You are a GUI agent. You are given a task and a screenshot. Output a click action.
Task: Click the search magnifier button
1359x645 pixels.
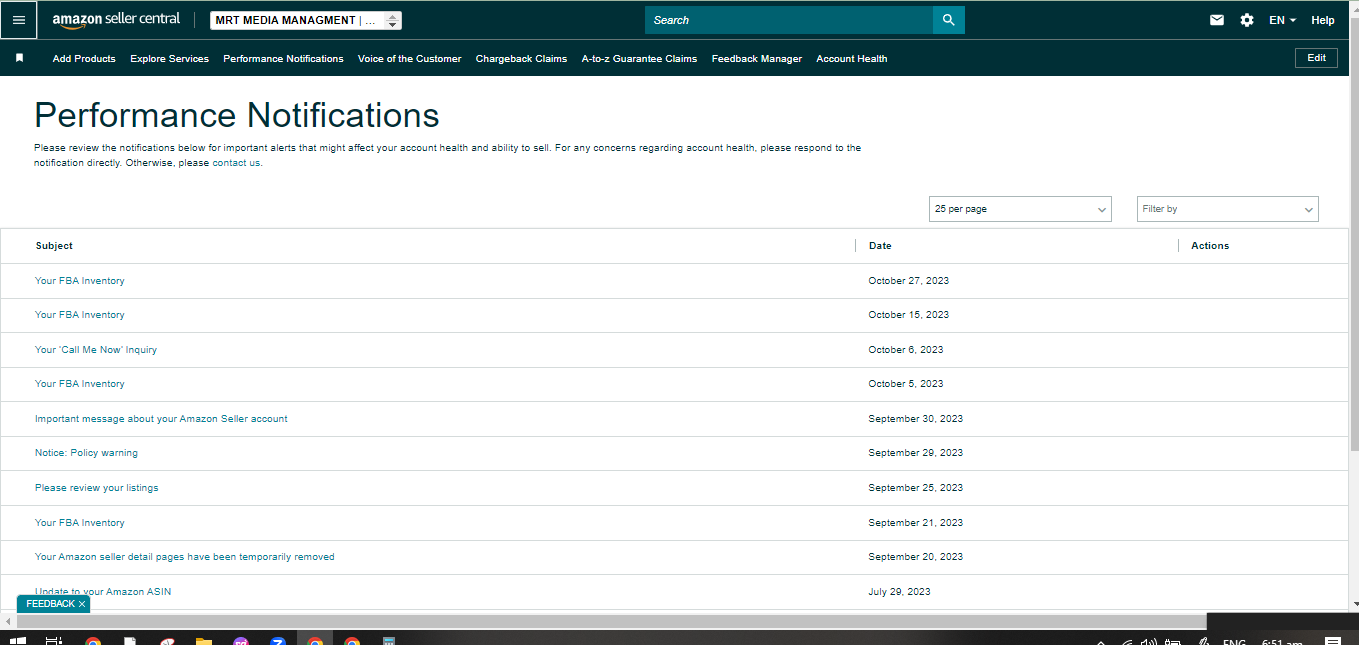948,20
